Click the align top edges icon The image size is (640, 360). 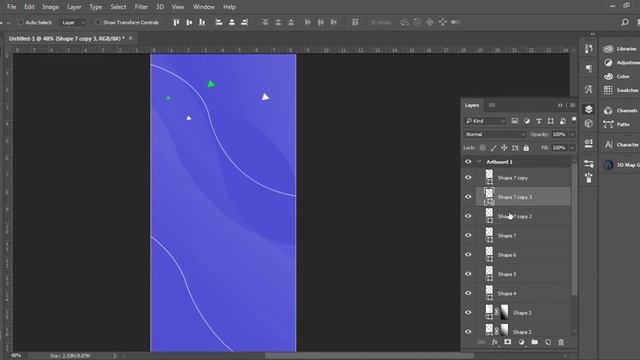pyautogui.click(x=176, y=22)
